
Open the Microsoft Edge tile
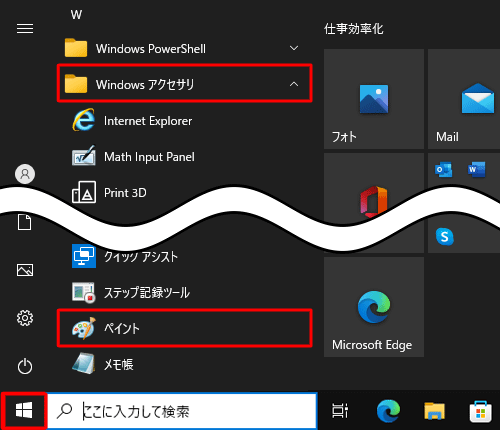coord(374,307)
